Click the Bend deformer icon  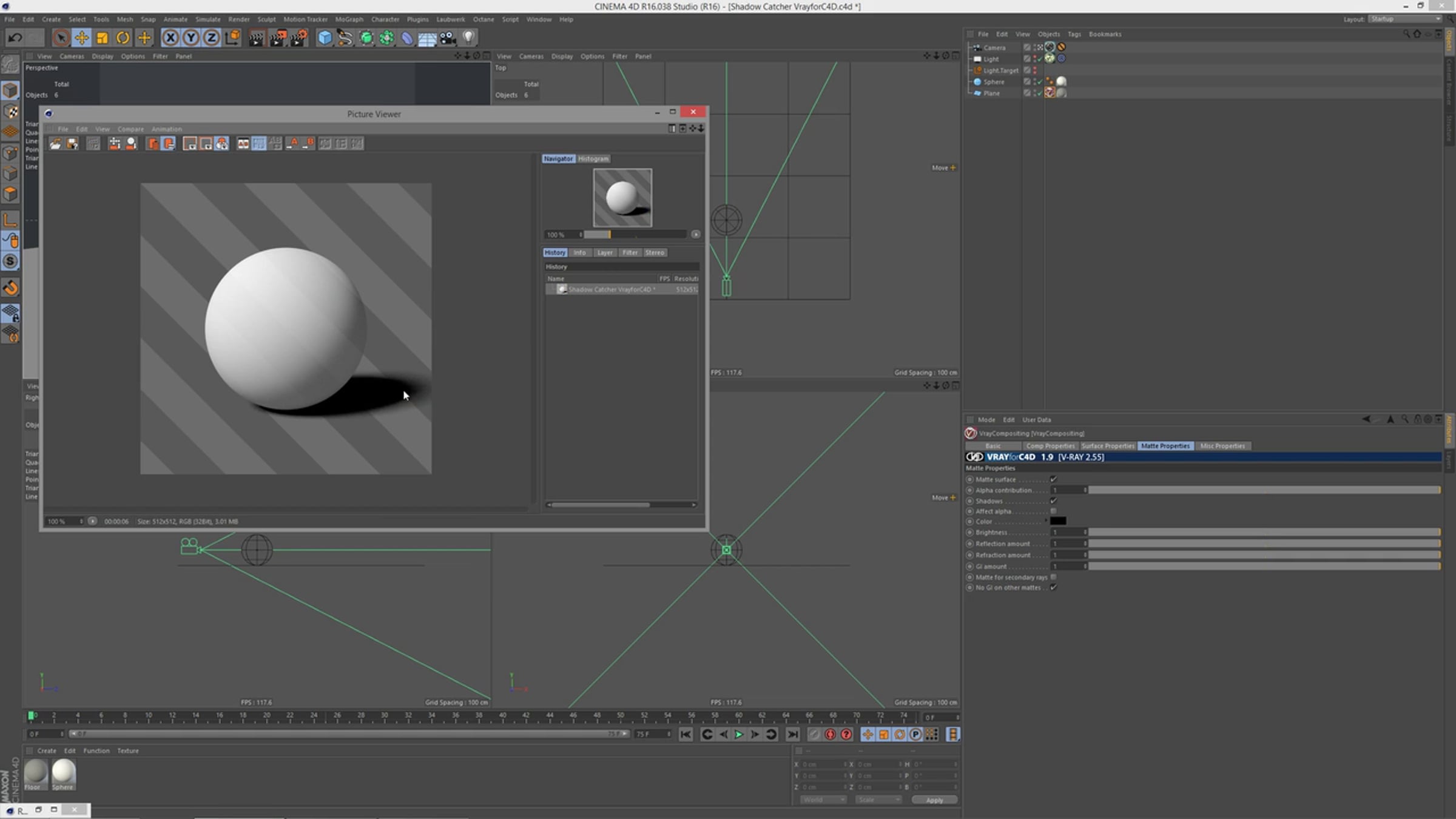(x=407, y=38)
